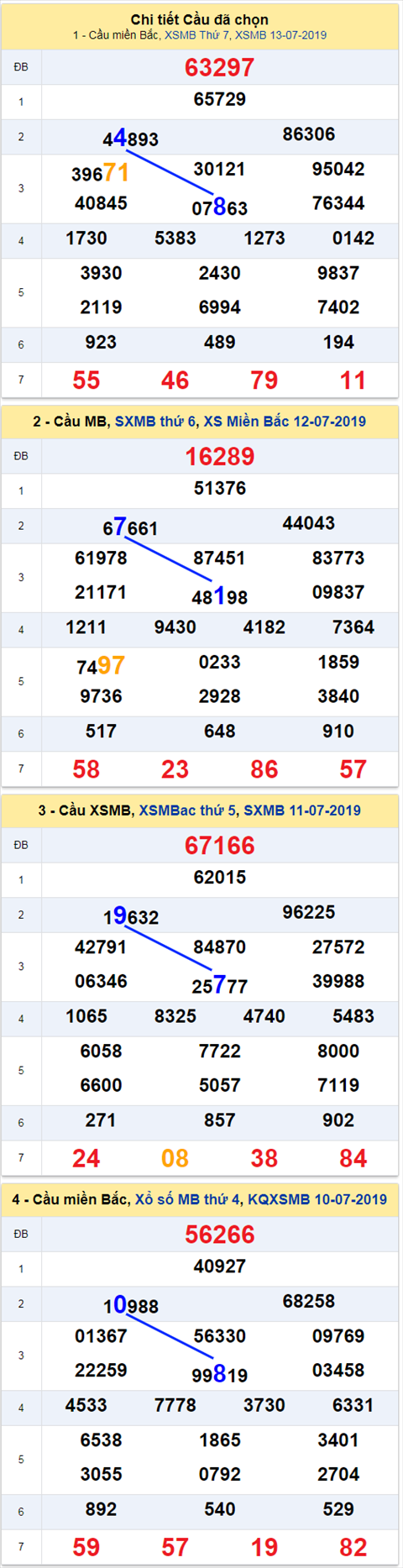Click the number 7497
The image size is (403, 1568).
(101, 666)
